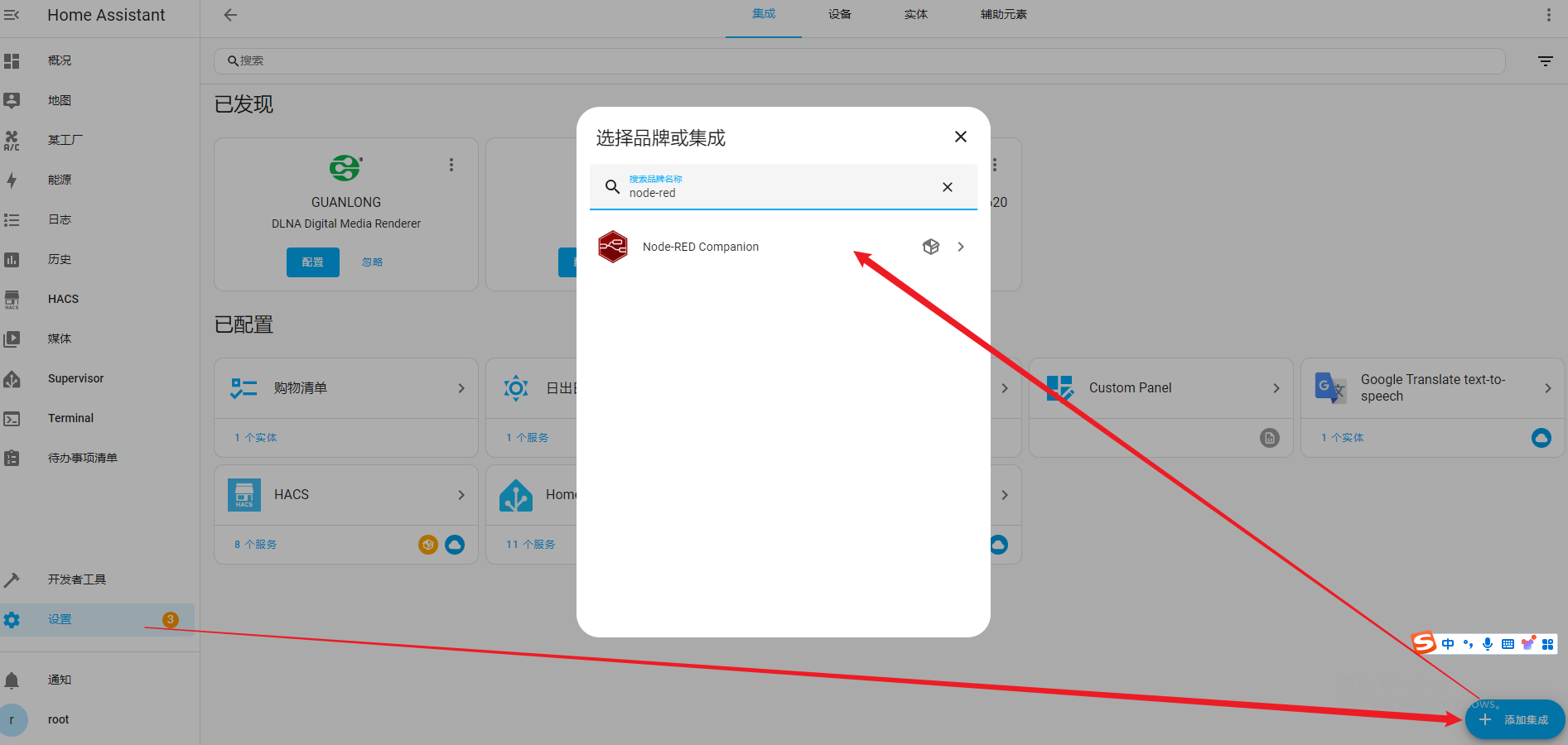
Task: Expand the 购物清单 integration card
Action: (461, 388)
